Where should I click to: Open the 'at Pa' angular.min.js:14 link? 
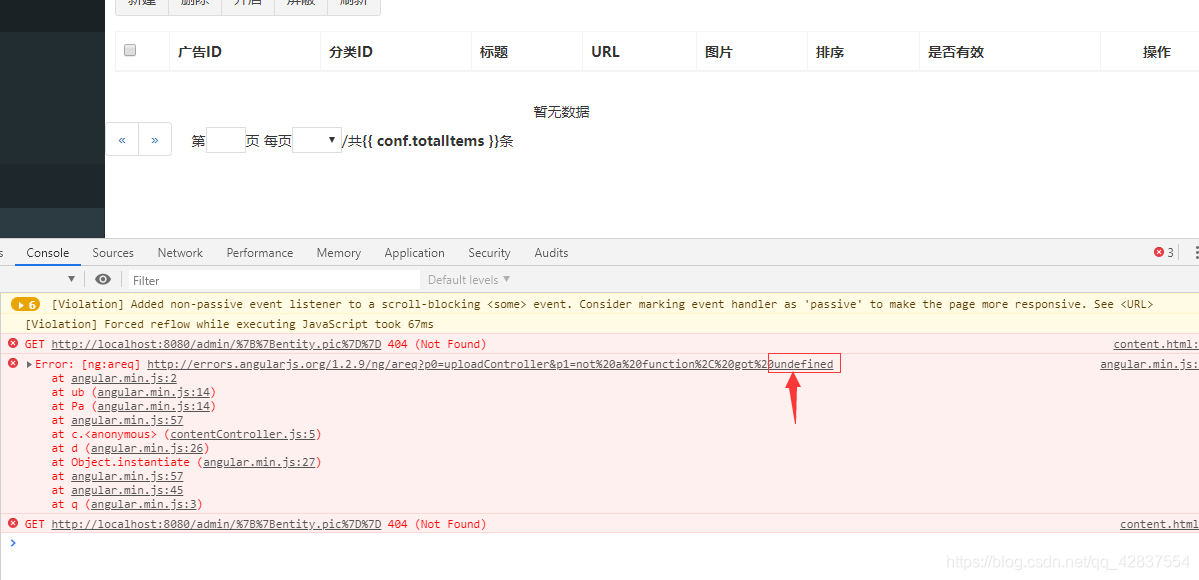[x=153, y=406]
